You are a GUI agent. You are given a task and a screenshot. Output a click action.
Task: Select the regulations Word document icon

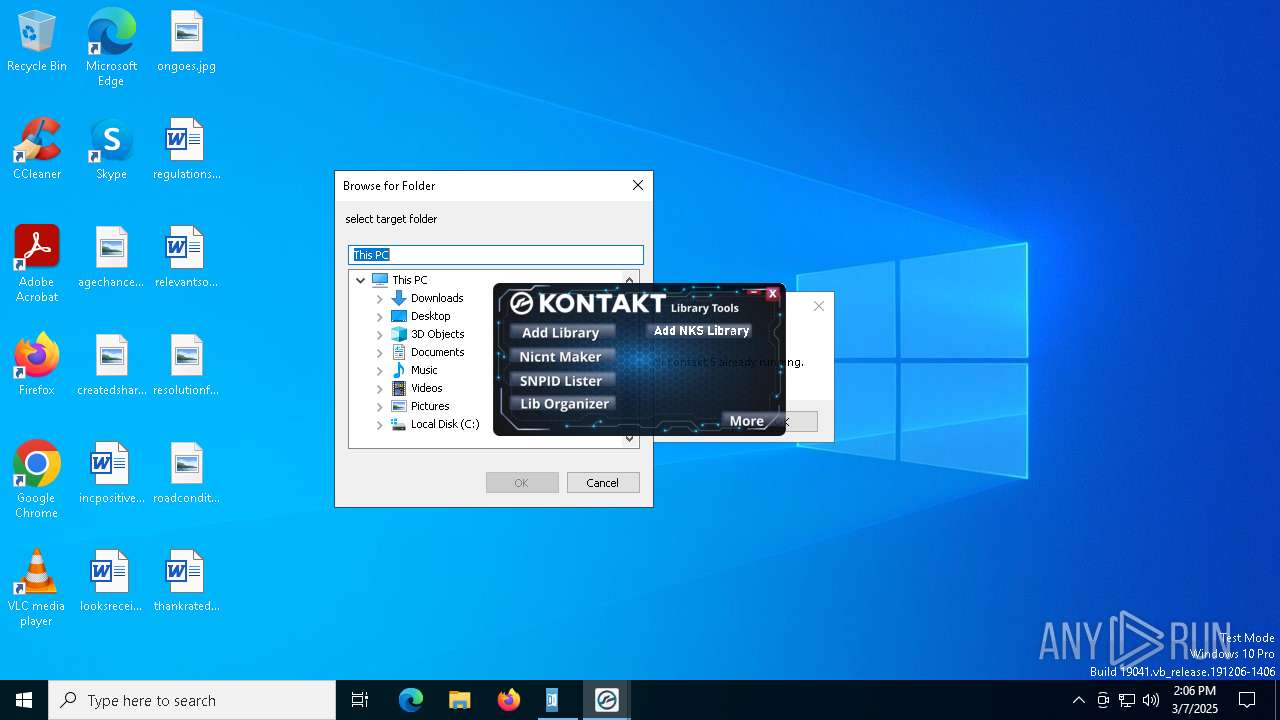(186, 150)
